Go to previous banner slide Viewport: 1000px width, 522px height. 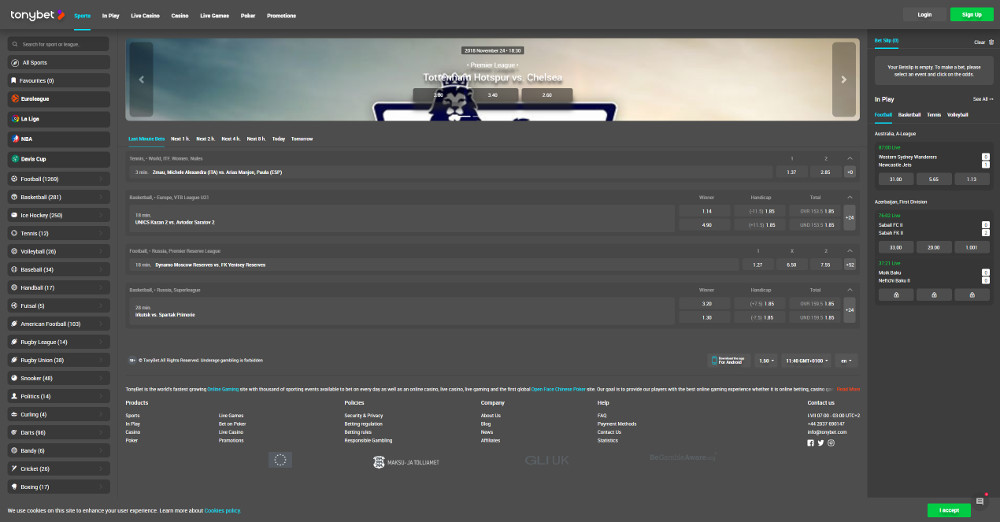click(142, 80)
